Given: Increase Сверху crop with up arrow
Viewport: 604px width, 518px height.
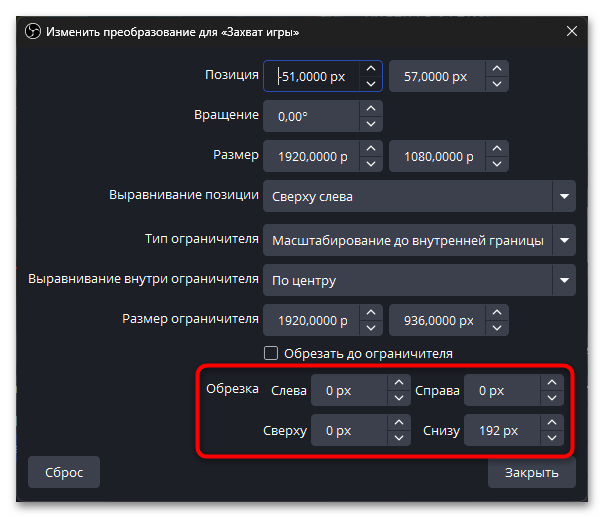Looking at the screenshot, I should coord(399,422).
